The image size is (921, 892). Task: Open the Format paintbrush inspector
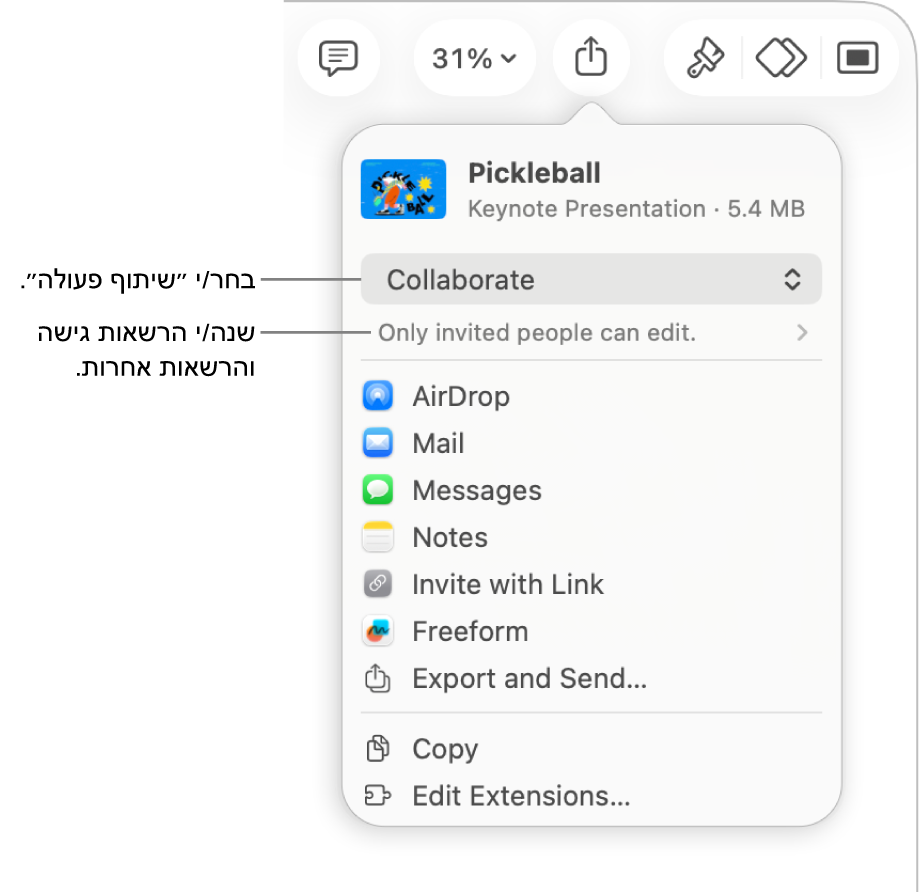click(x=705, y=58)
